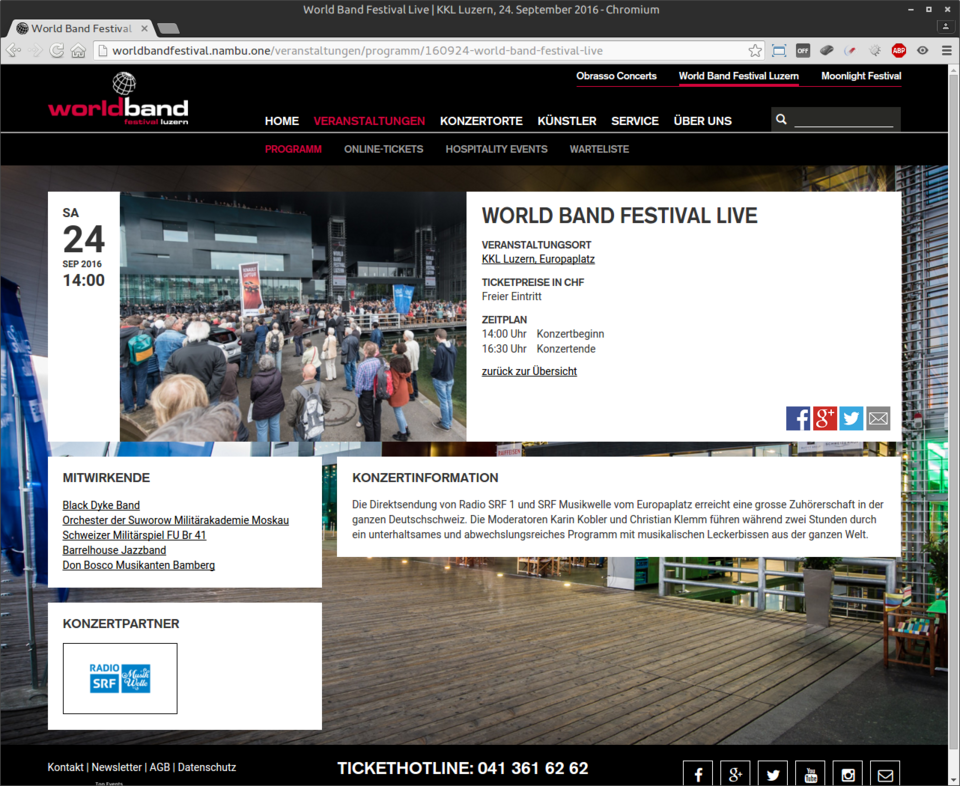Click the Radio SRF Musikwelle partner logo
Image resolution: width=960 pixels, height=786 pixels.
pyautogui.click(x=120, y=678)
